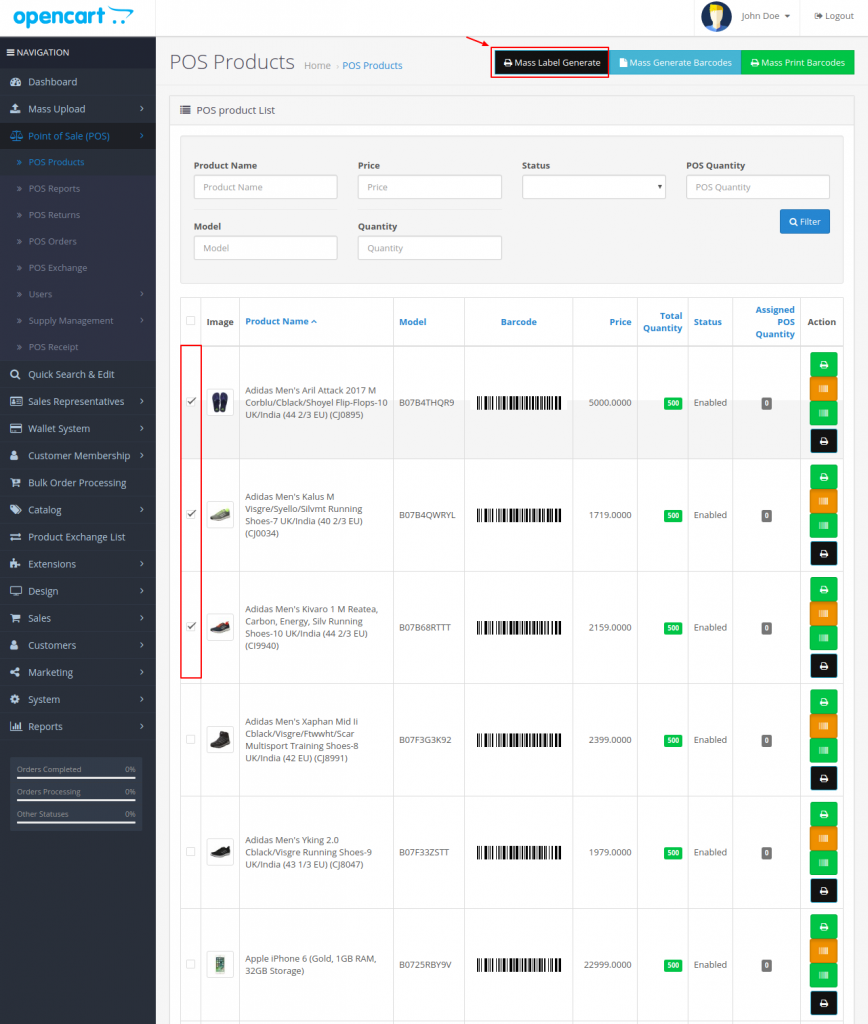The height and width of the screenshot is (1024, 868).
Task: Click the Home breadcrumb link
Action: pyautogui.click(x=317, y=65)
